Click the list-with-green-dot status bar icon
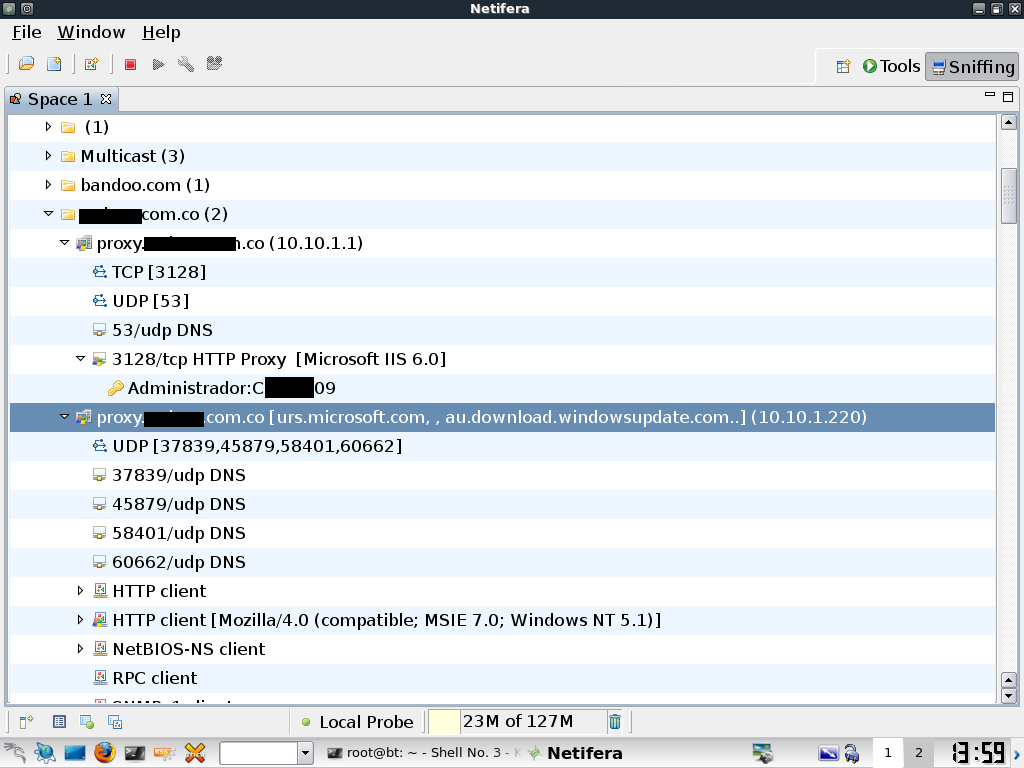1024x768 pixels. [x=87, y=722]
